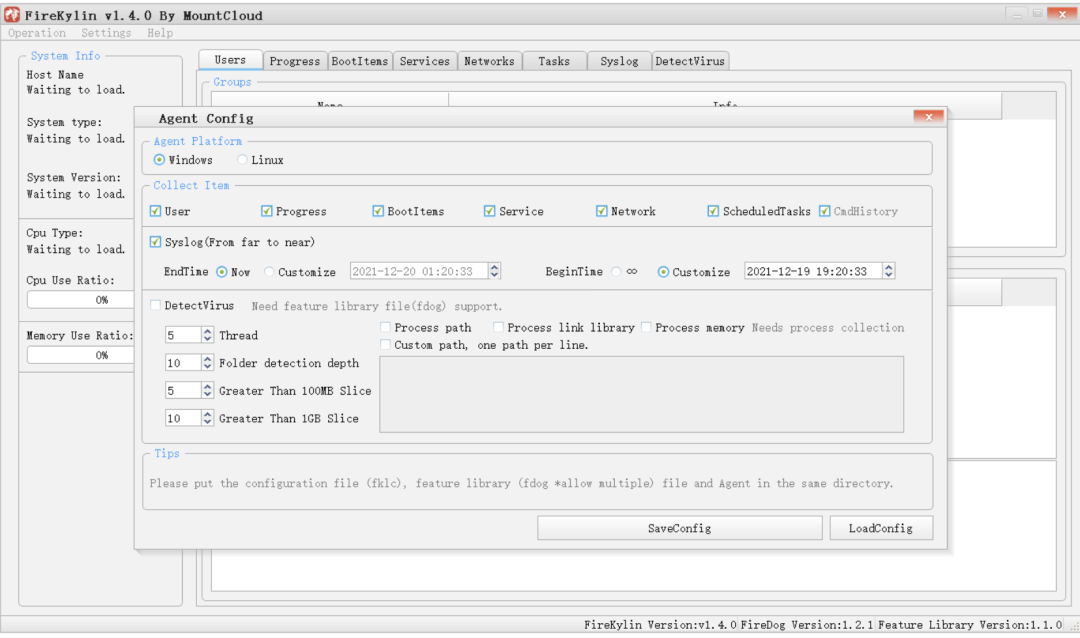Click the Folder detection depth field
1080x638 pixels.
(183, 362)
